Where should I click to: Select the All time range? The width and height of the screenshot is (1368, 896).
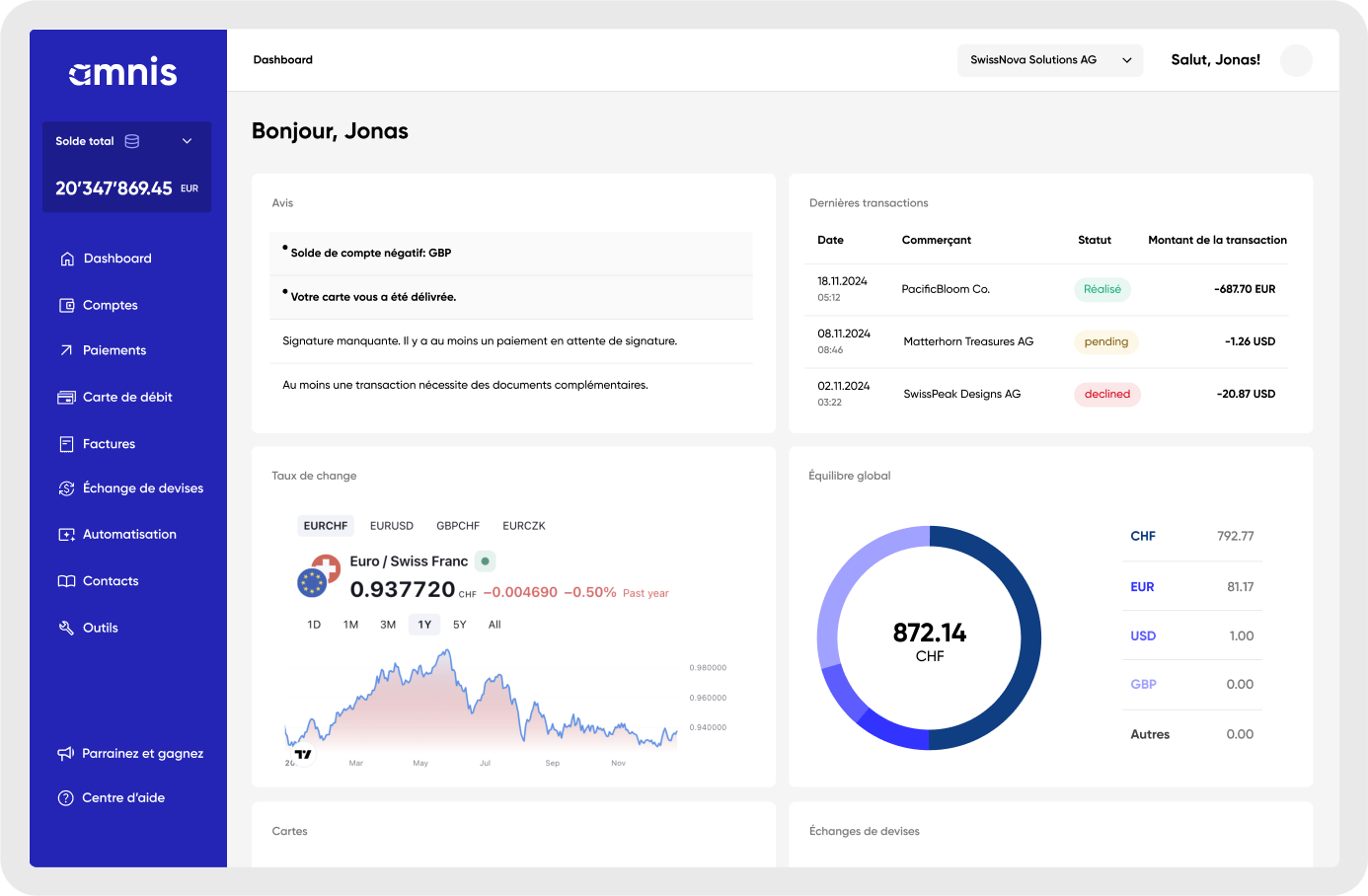[494, 625]
